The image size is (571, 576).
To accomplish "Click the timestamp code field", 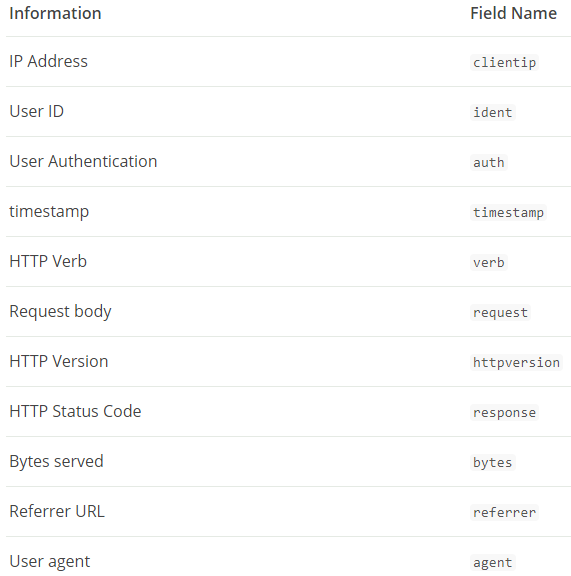I will [508, 212].
